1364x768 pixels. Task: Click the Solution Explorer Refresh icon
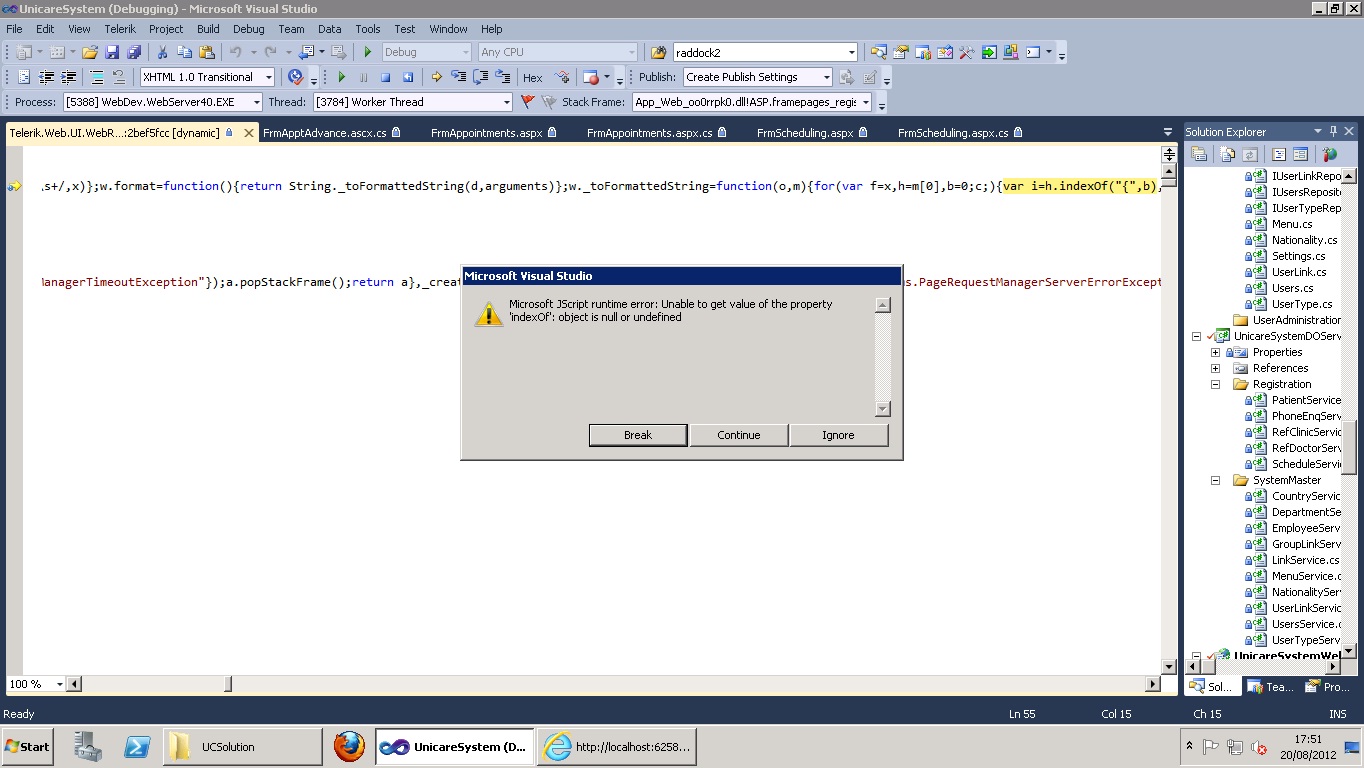pos(1249,154)
